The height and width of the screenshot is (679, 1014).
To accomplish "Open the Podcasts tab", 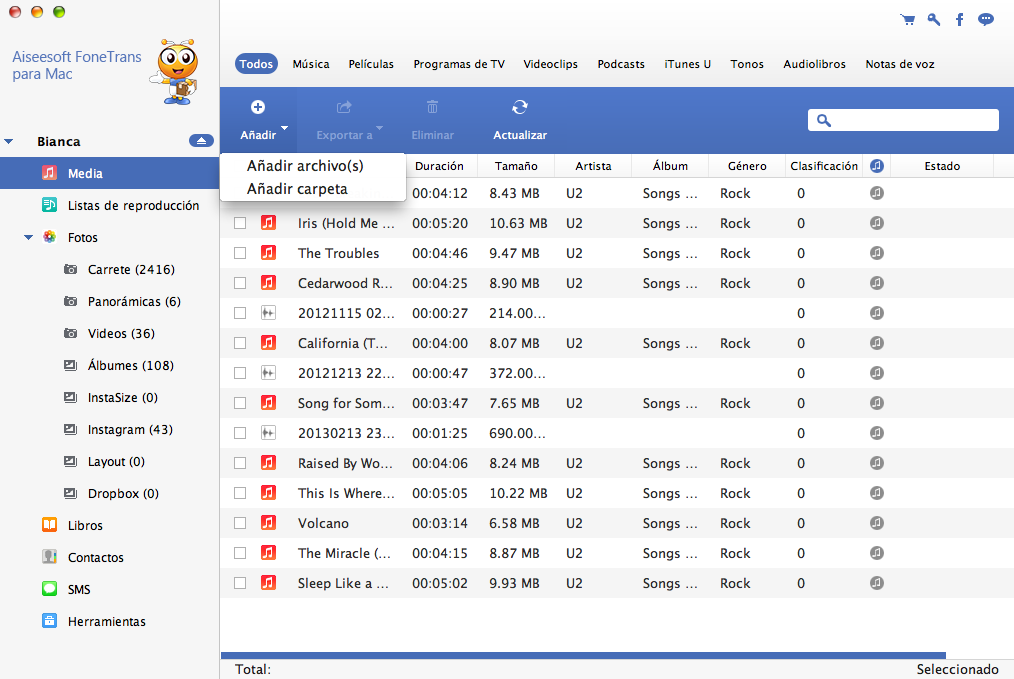I will coord(621,64).
